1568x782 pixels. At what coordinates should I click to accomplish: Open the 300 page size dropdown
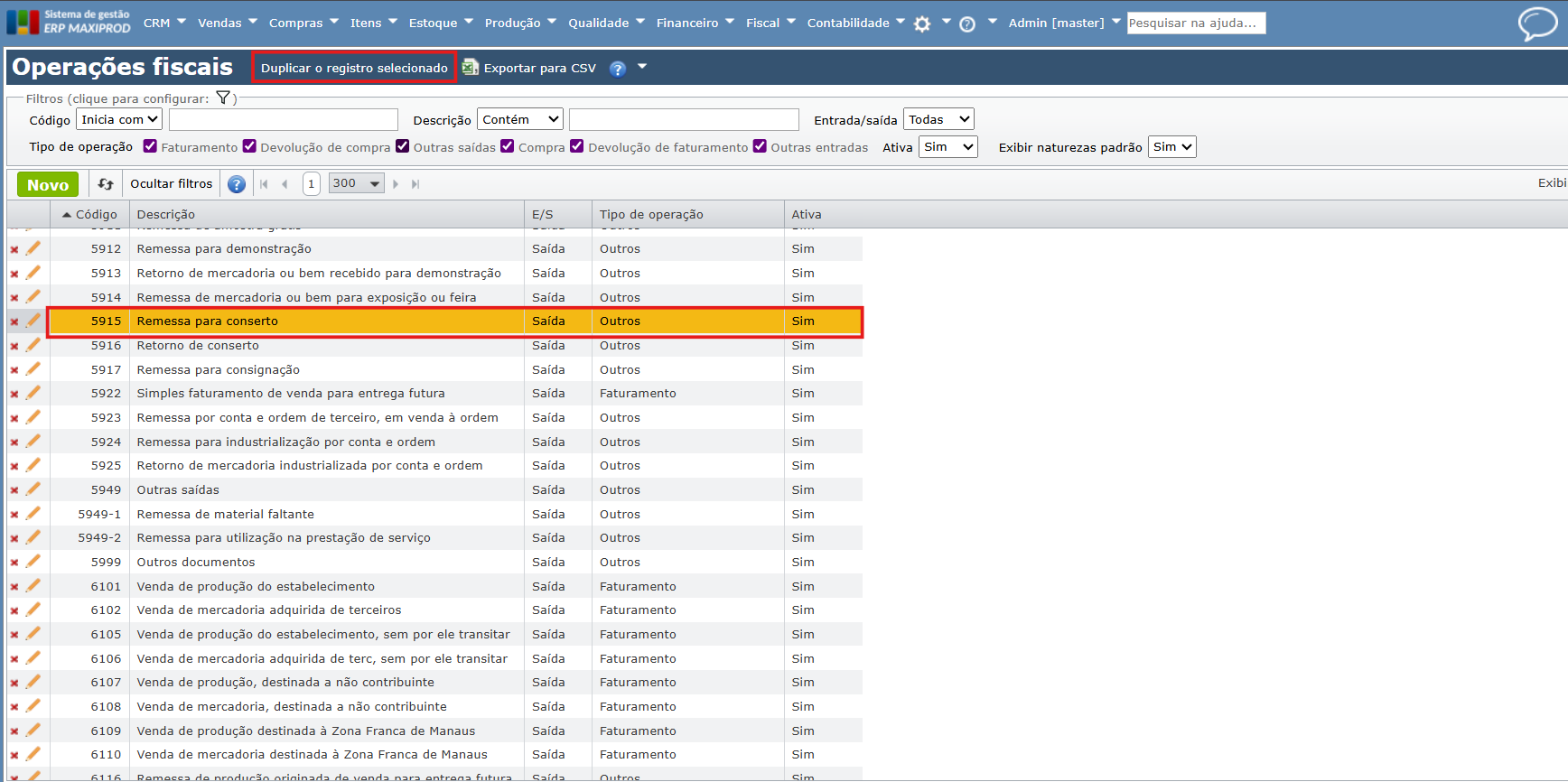coord(357,183)
